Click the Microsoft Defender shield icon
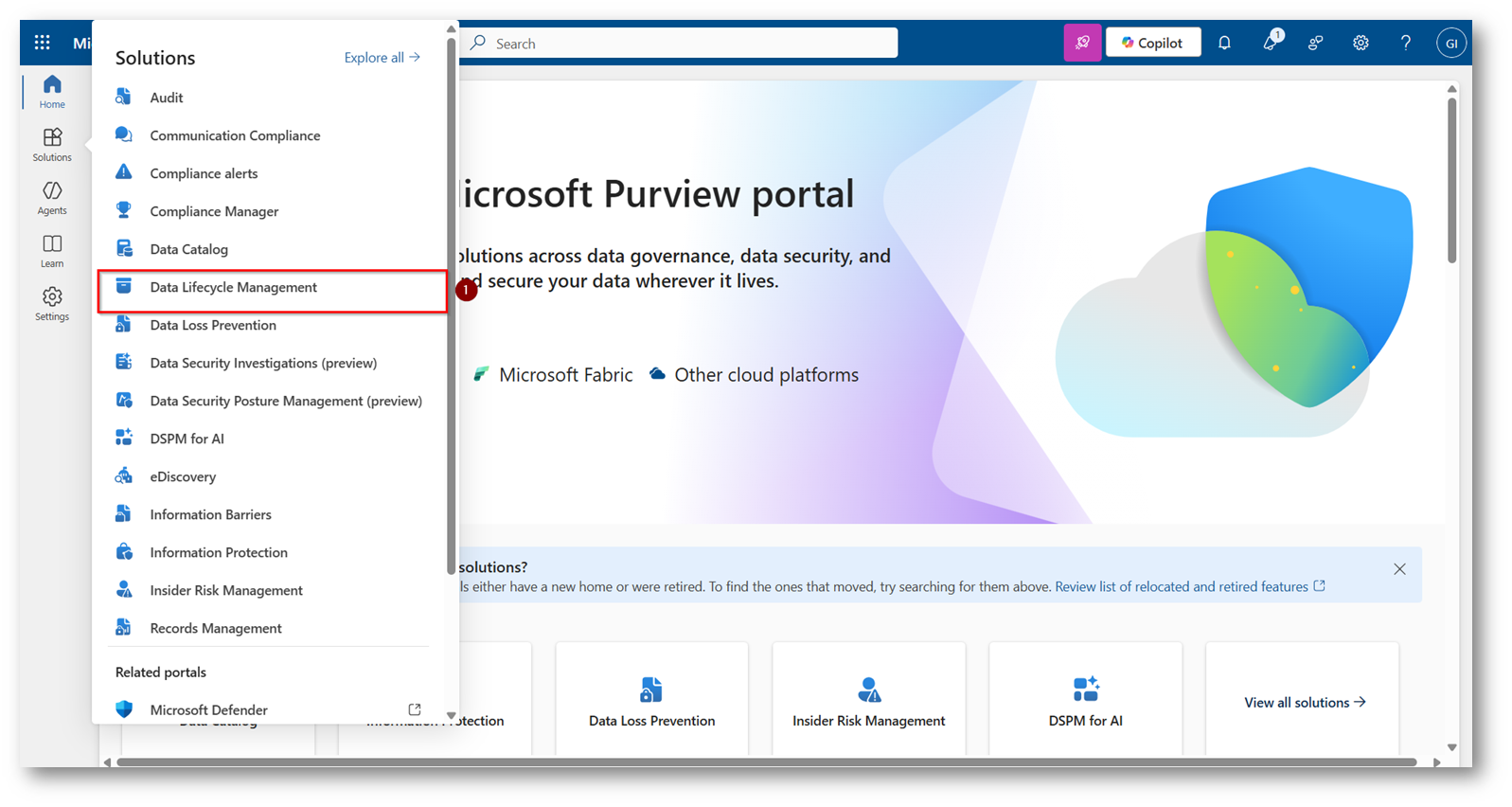The height and width of the screenshot is (807, 1512). coord(124,708)
